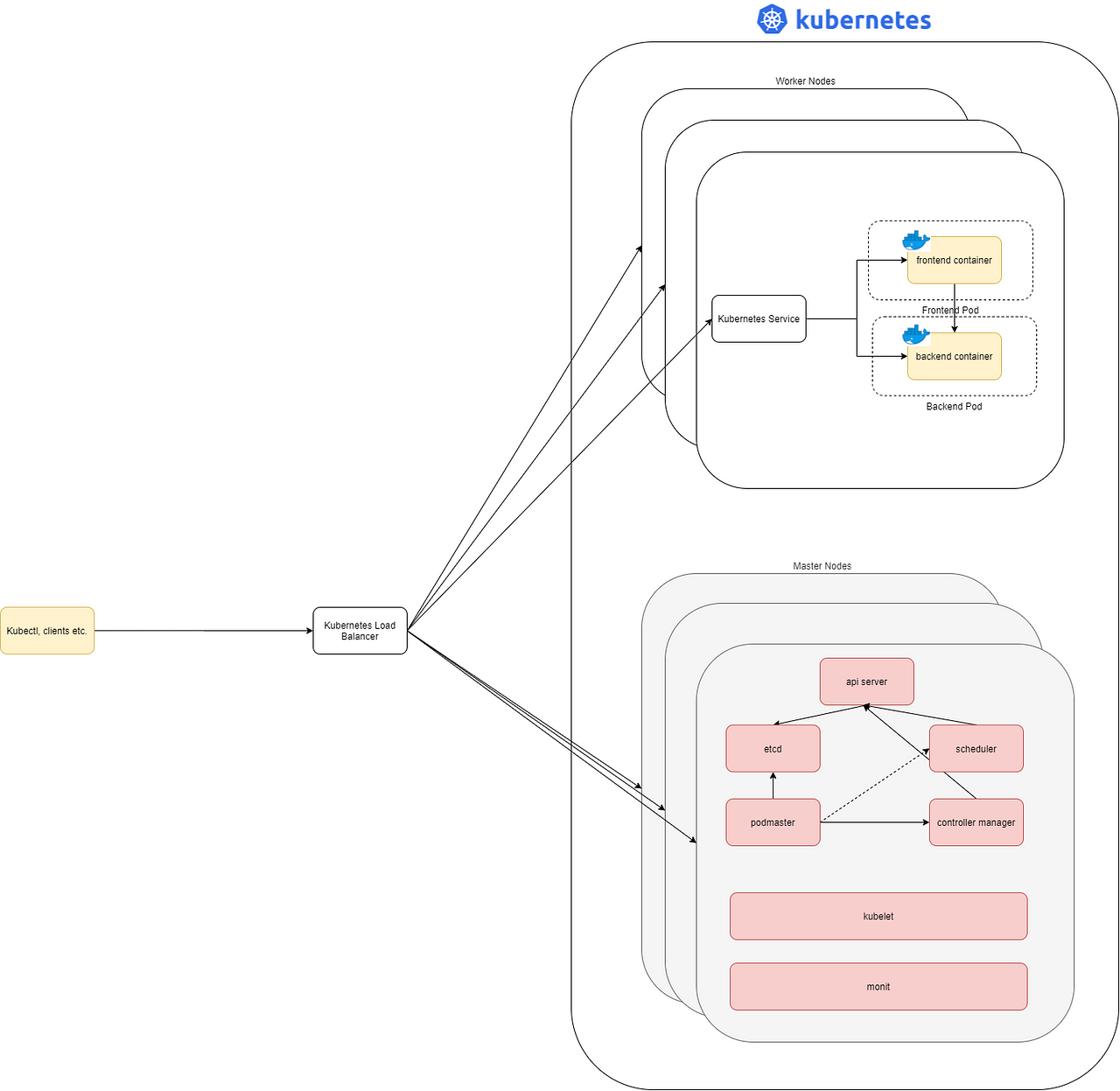
Task: Select the kubelet bar
Action: [x=878, y=916]
